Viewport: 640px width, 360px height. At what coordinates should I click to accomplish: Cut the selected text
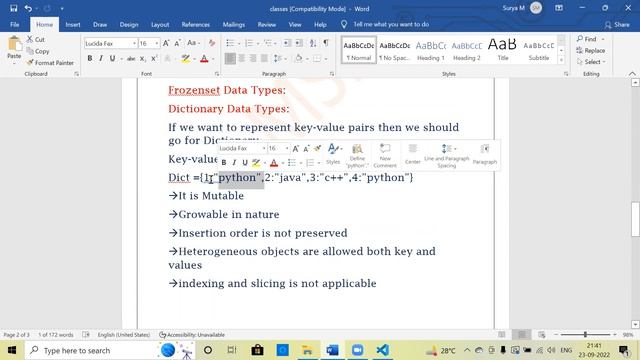pos(36,40)
